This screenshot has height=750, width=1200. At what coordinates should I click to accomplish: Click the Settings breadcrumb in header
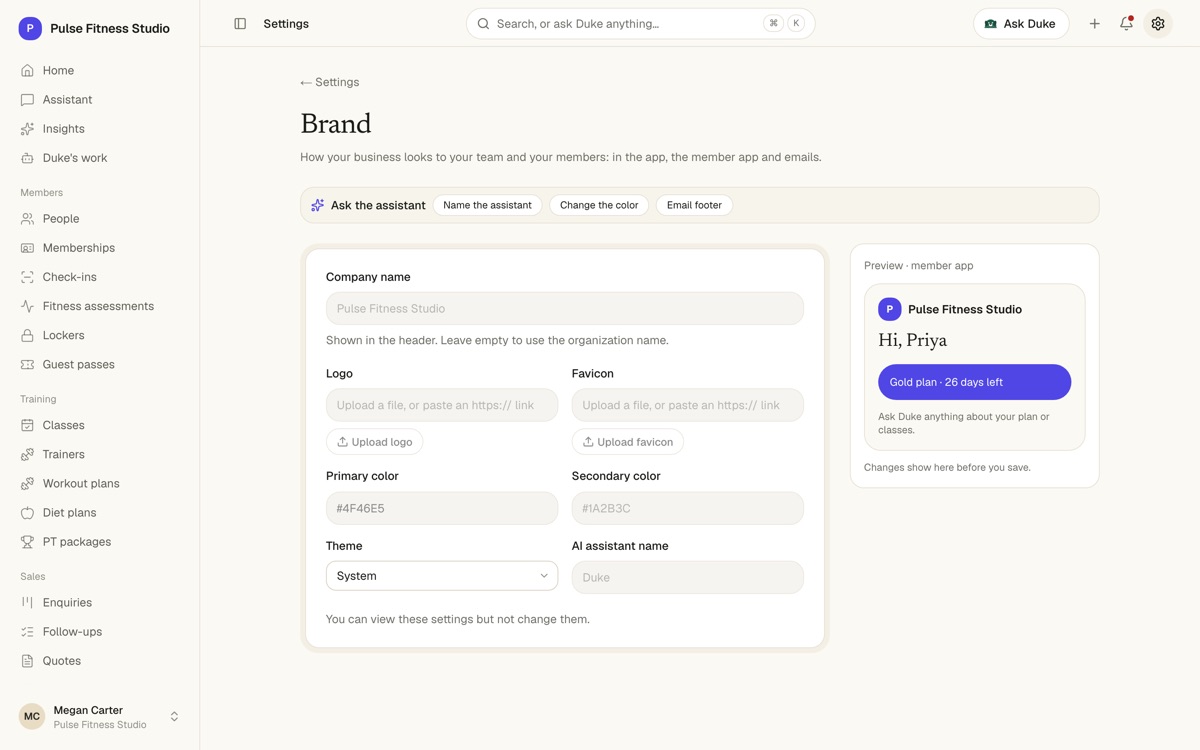(x=286, y=24)
